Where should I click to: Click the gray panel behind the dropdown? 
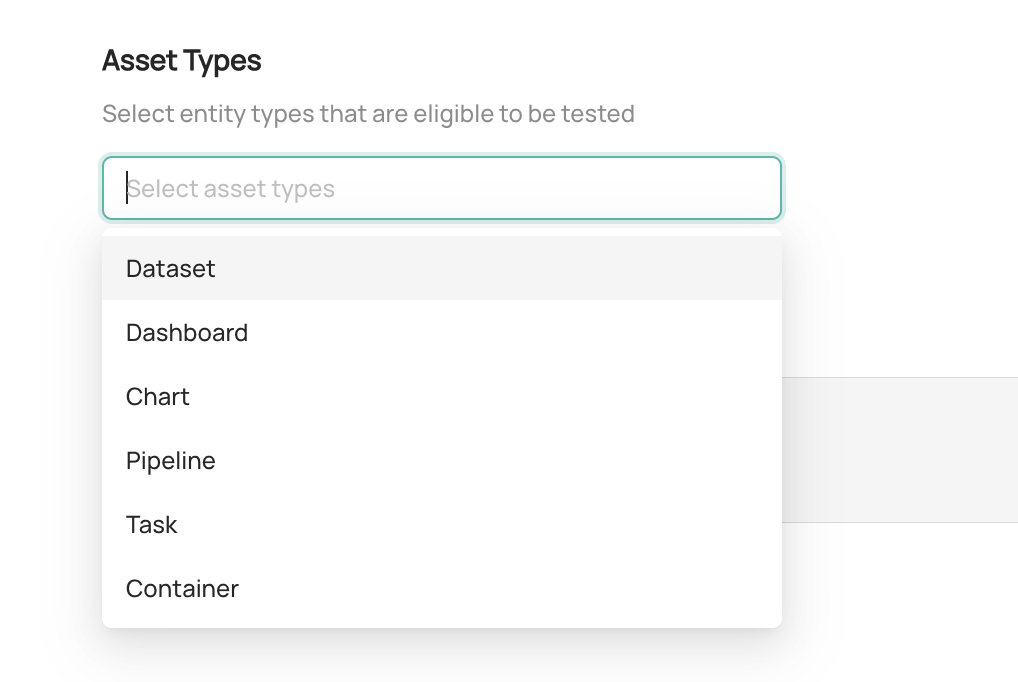pyautogui.click(x=899, y=449)
